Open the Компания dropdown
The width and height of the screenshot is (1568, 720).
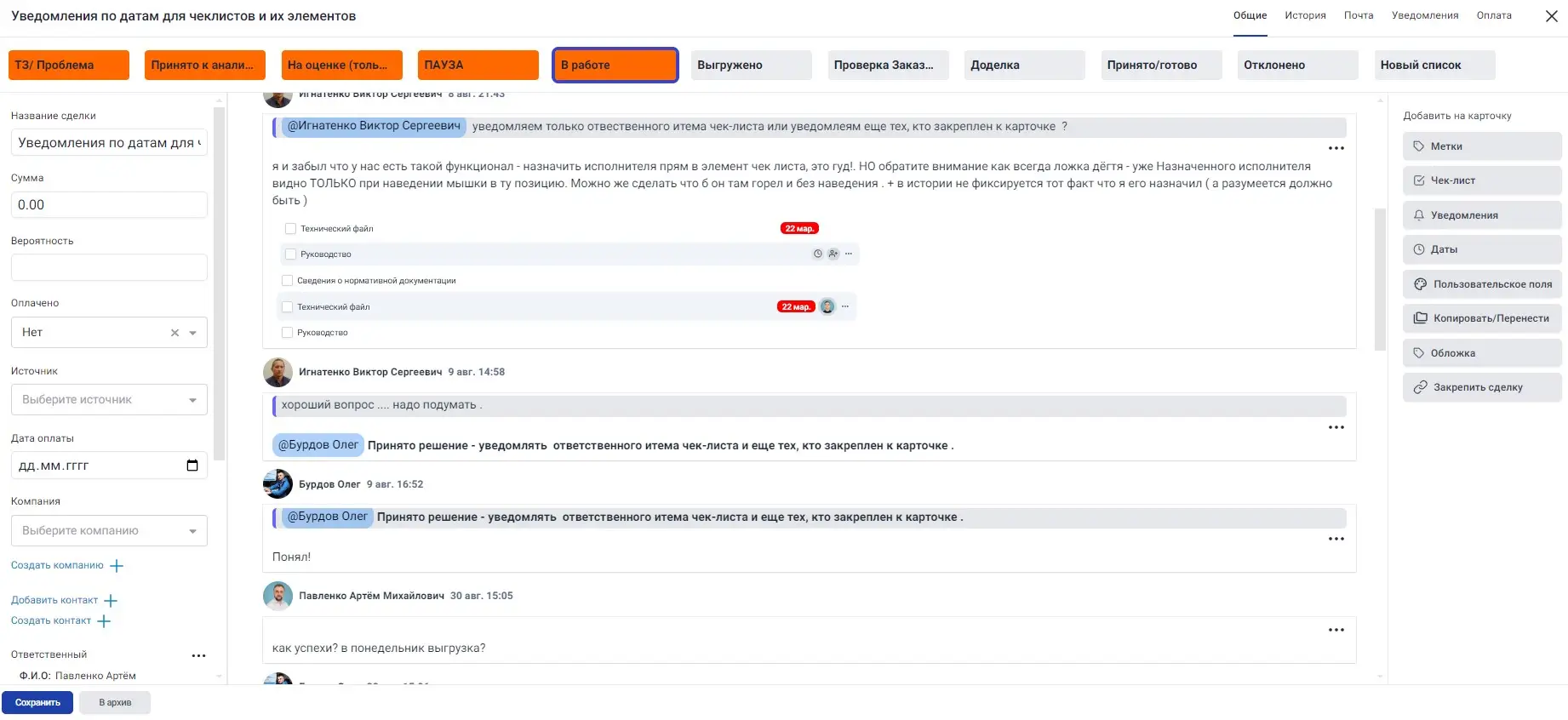pyautogui.click(x=109, y=531)
